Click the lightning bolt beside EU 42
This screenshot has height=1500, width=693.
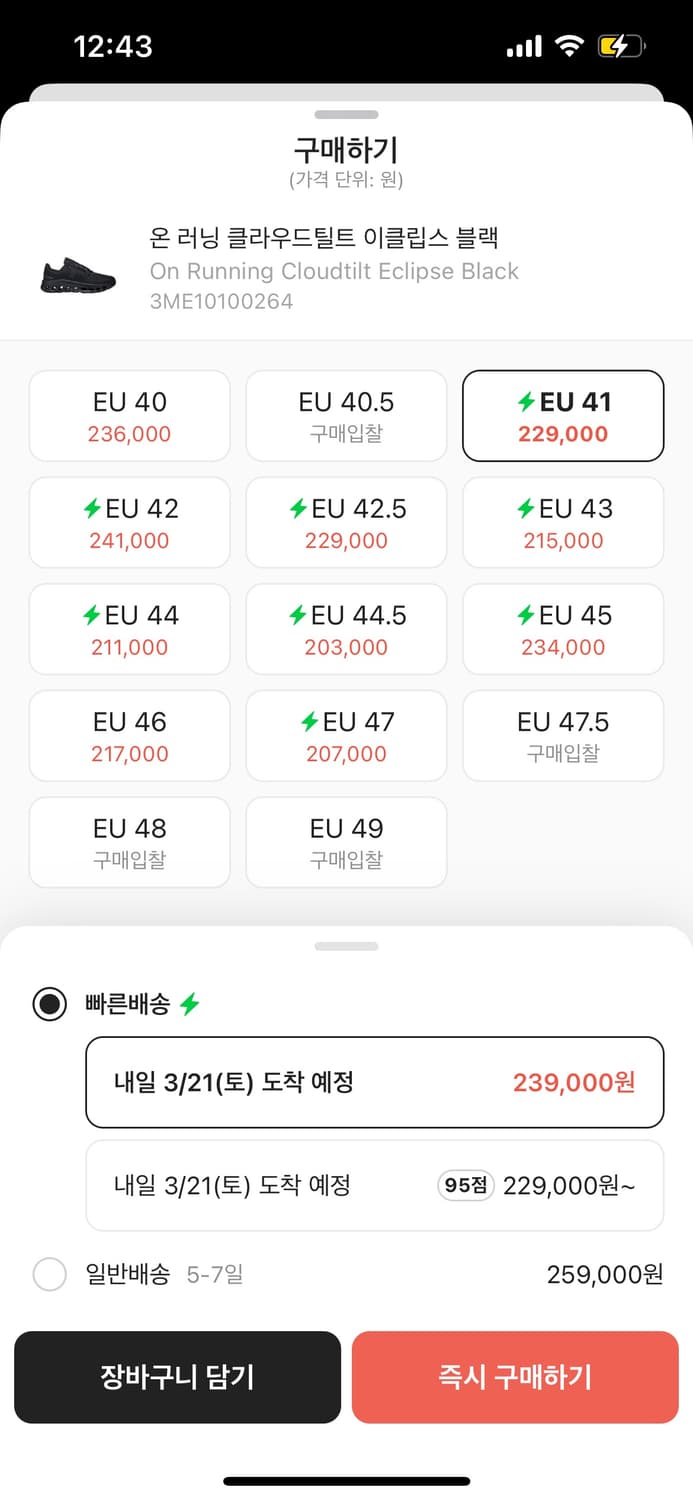pos(93,508)
